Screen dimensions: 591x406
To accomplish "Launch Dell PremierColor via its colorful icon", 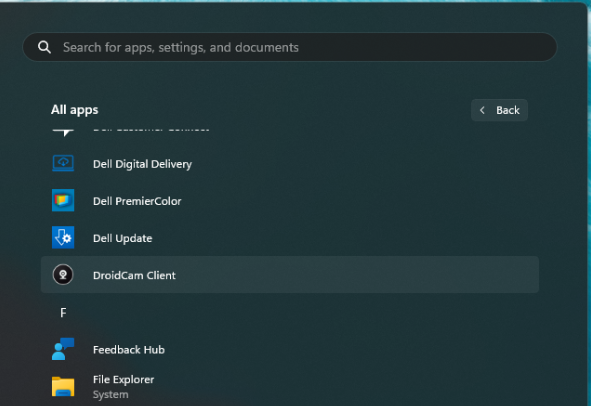I will [x=63, y=201].
